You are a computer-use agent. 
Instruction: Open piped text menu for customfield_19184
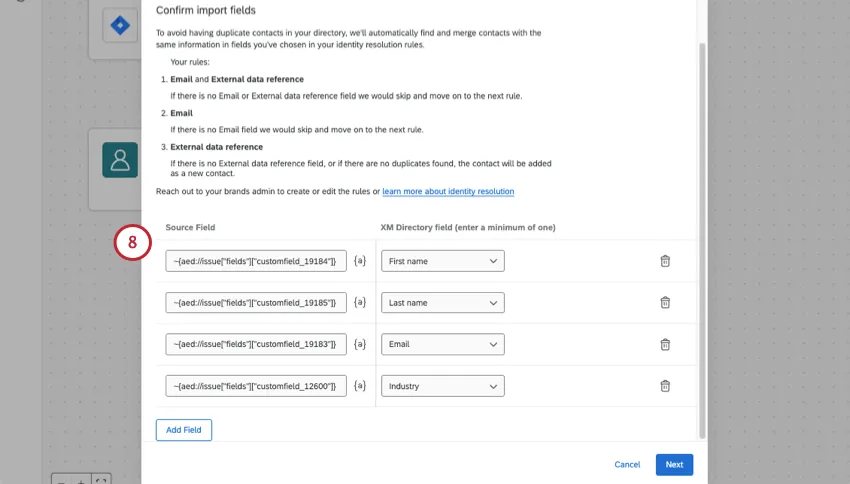point(360,261)
